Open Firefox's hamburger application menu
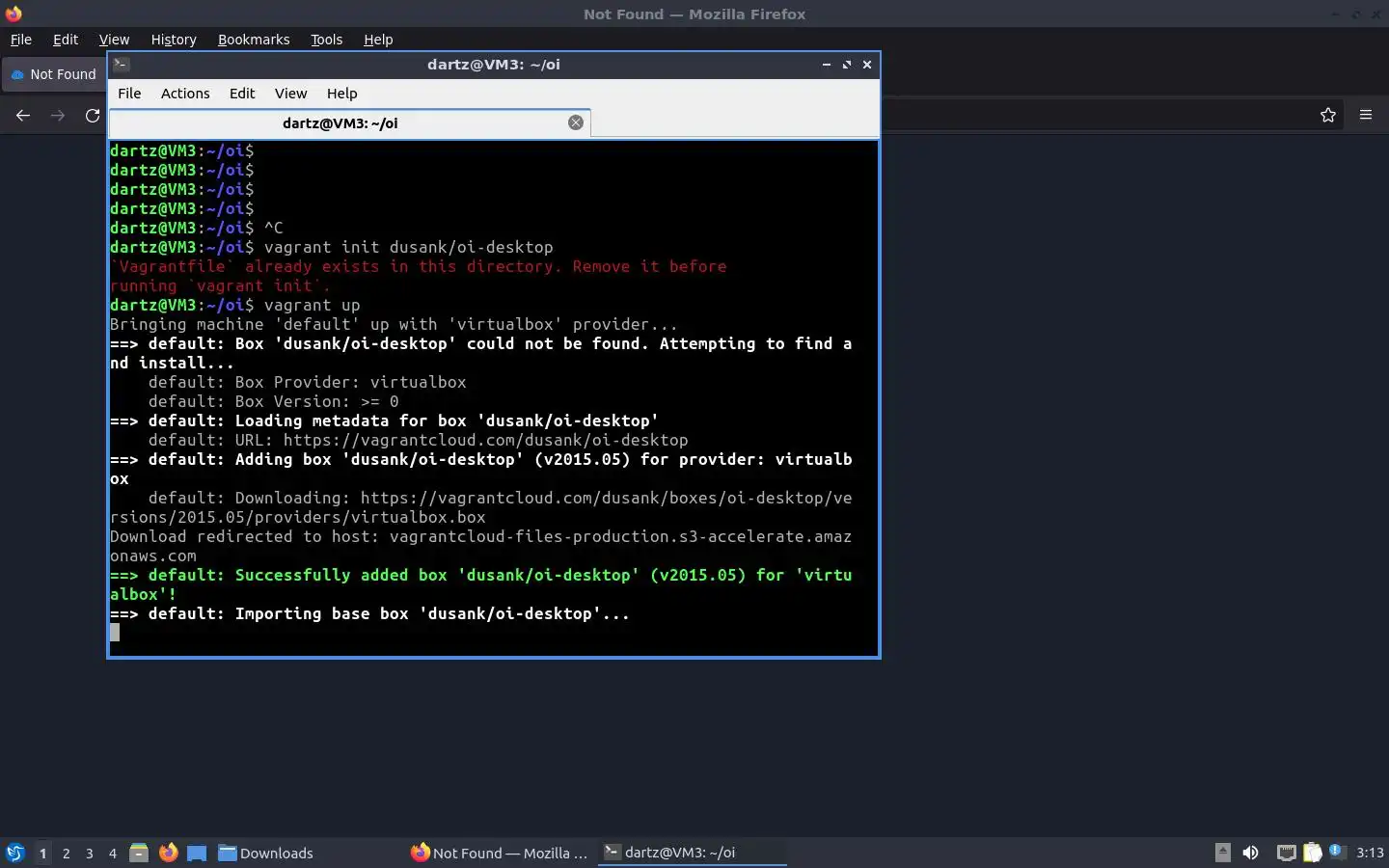The height and width of the screenshot is (868, 1389). click(x=1366, y=116)
